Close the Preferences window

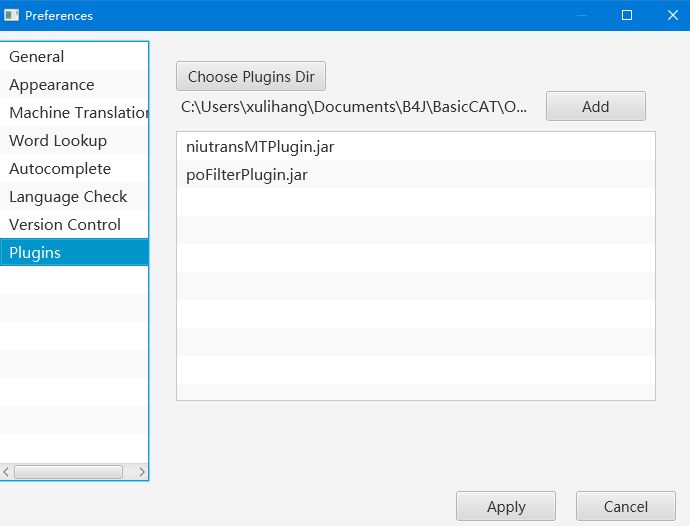pyautogui.click(x=672, y=15)
